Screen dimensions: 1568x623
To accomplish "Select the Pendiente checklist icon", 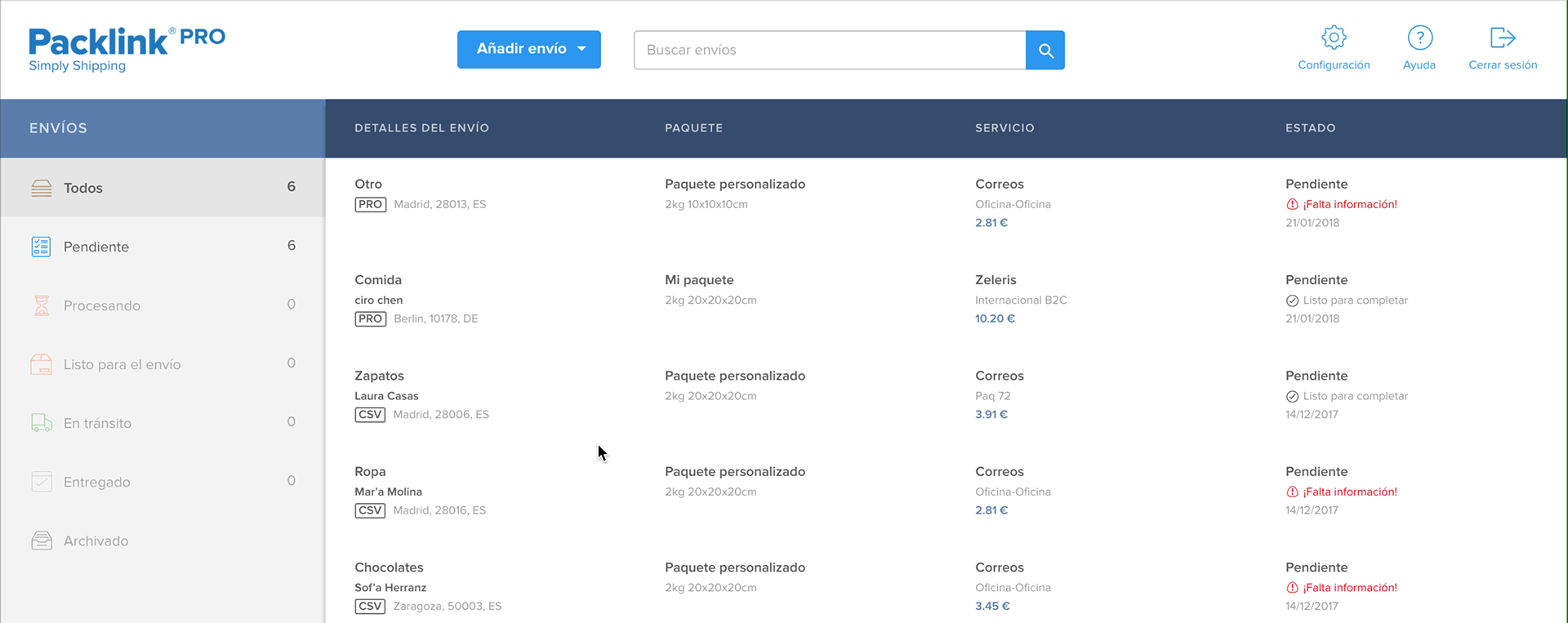I will click(x=41, y=247).
